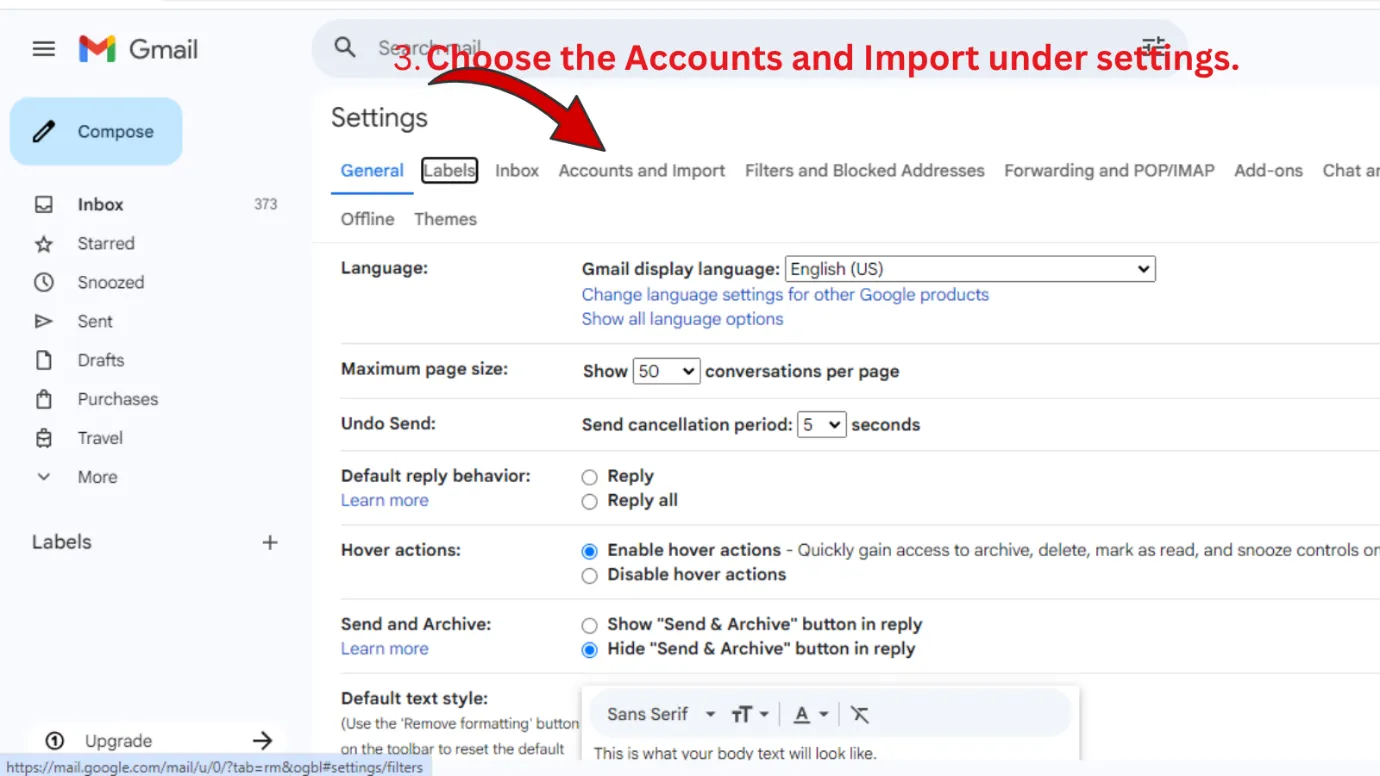Open Forwarding and POP/IMAP tab
The height and width of the screenshot is (776, 1380).
point(1109,170)
